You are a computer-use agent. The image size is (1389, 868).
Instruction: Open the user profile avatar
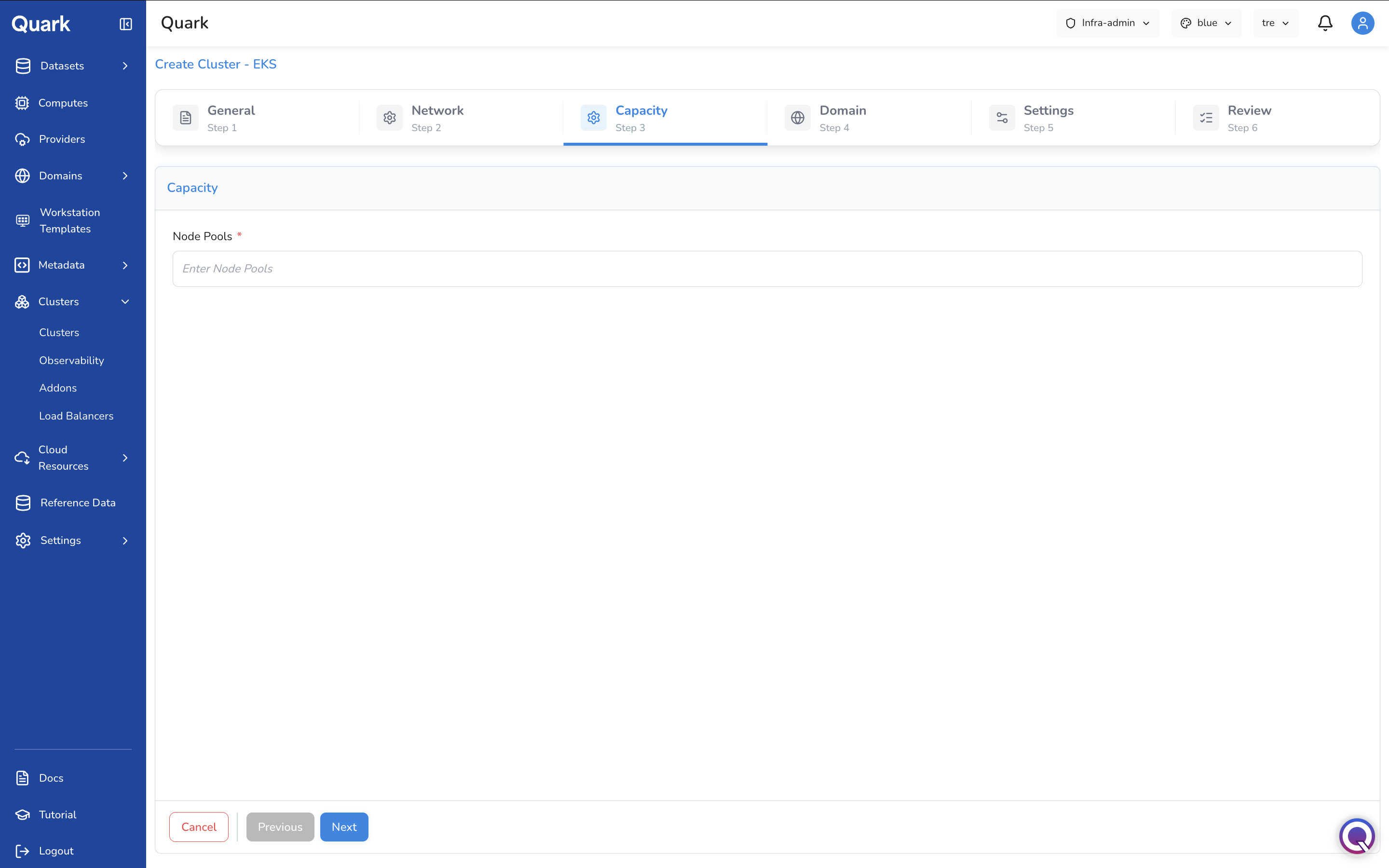tap(1362, 23)
